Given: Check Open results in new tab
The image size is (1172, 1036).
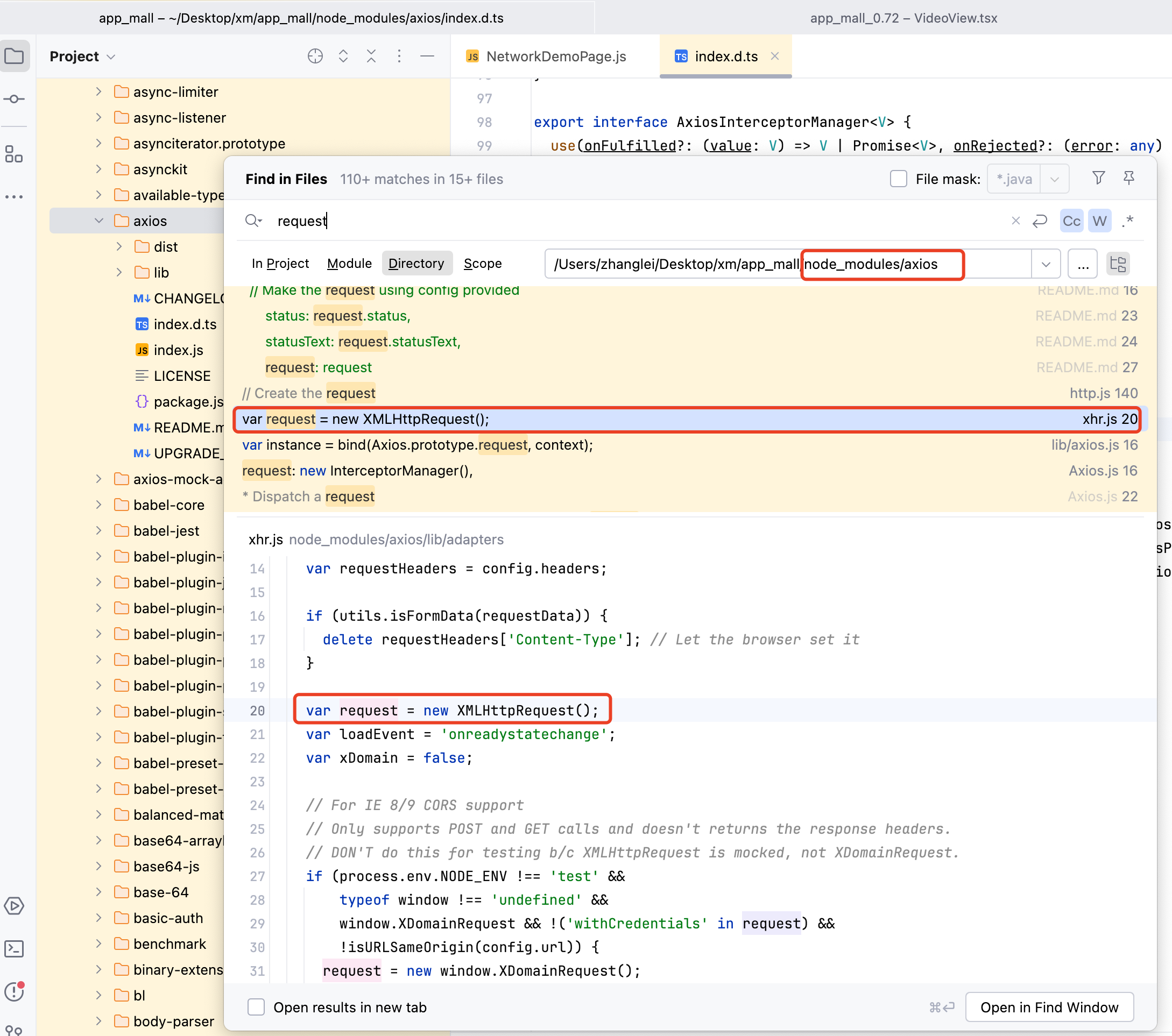Looking at the screenshot, I should [256, 1007].
